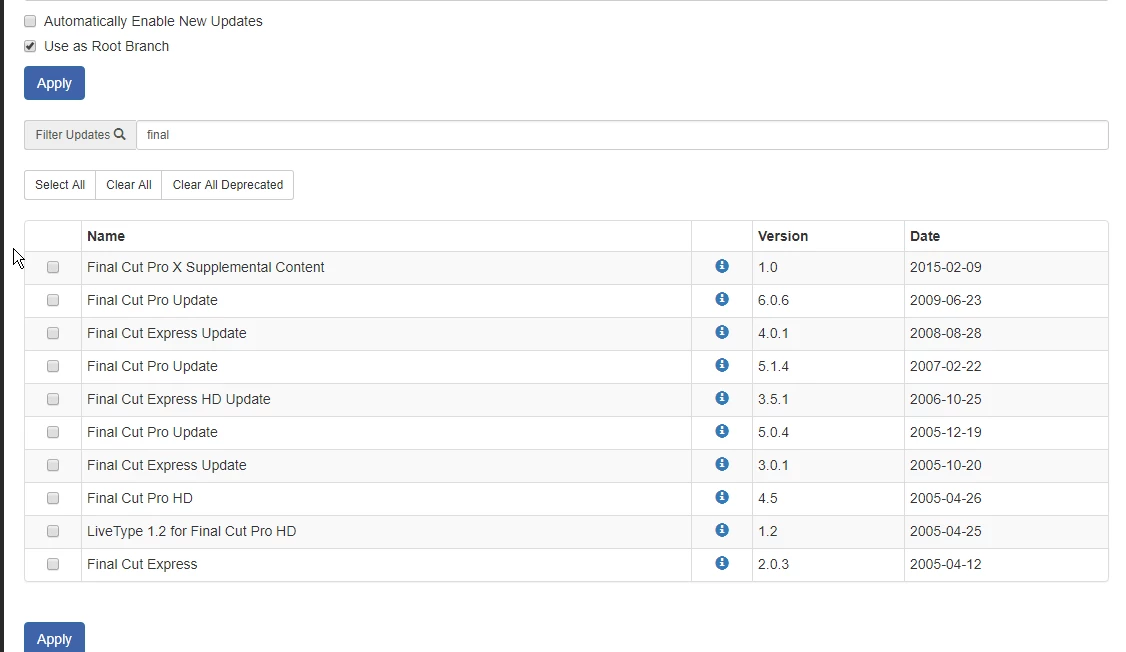Click the Filter Updates search button

[80, 135]
